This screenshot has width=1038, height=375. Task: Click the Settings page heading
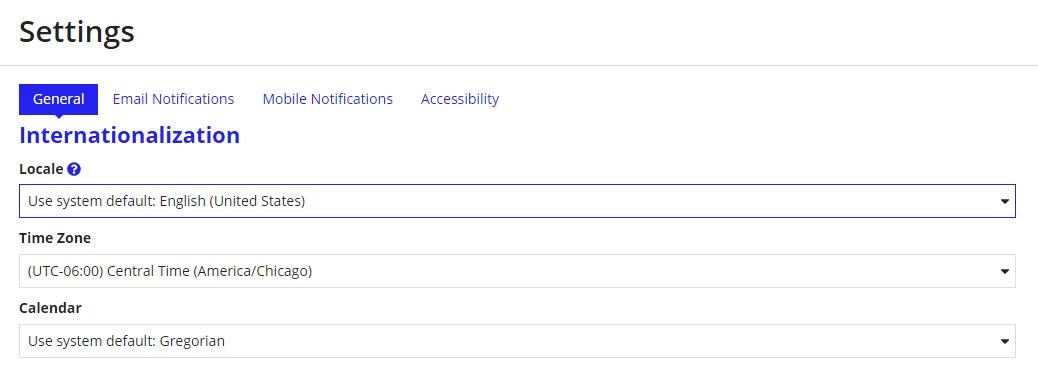tap(77, 31)
